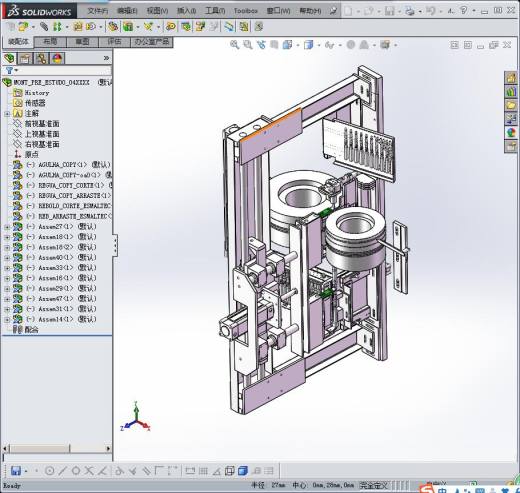Toggle the wireframe box display icon at bottom
Screen dimensions: 520x493
click(230, 471)
